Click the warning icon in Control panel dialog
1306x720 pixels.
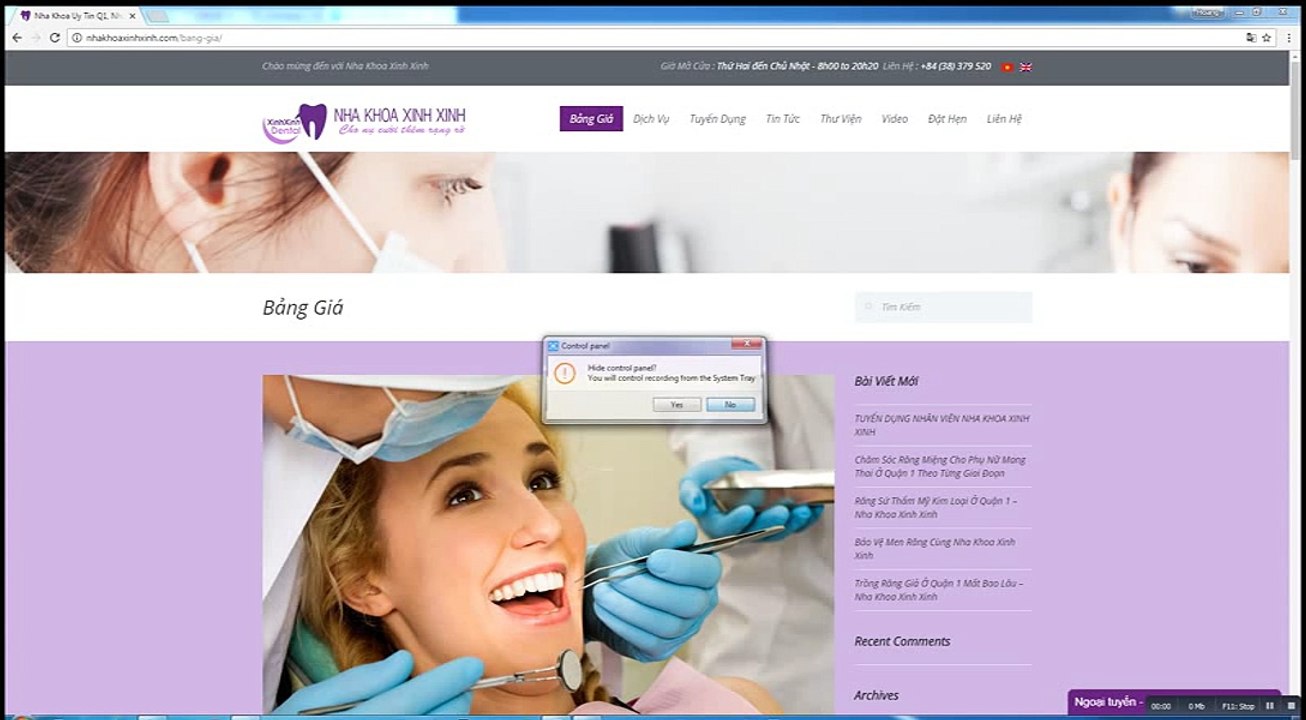click(x=565, y=373)
